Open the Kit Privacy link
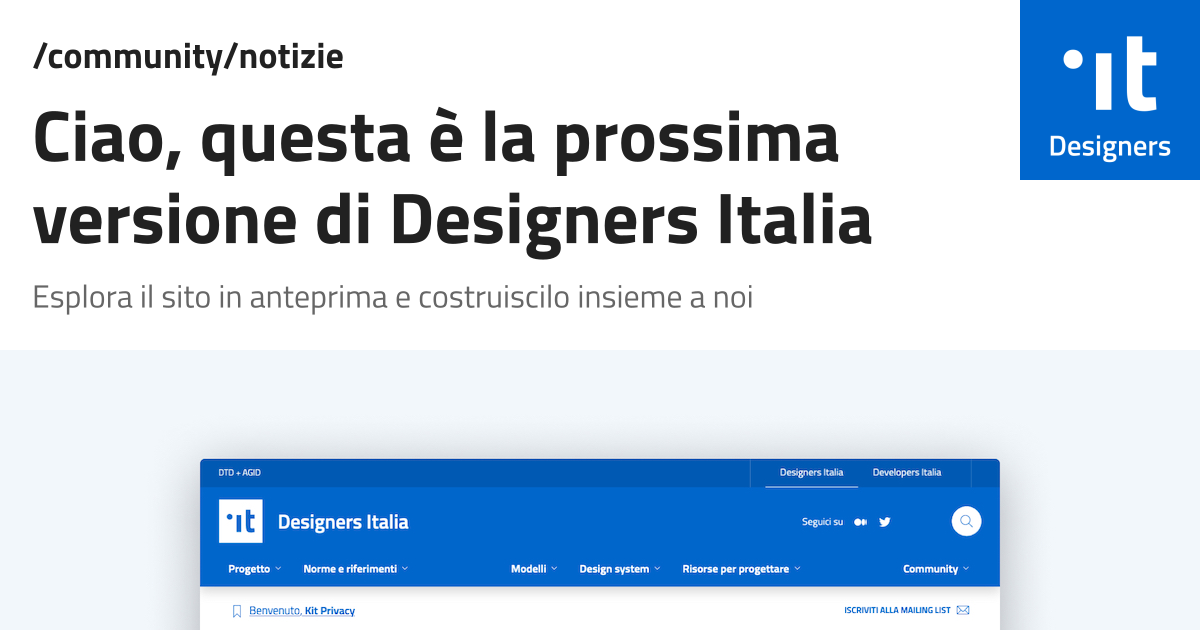 (329, 610)
